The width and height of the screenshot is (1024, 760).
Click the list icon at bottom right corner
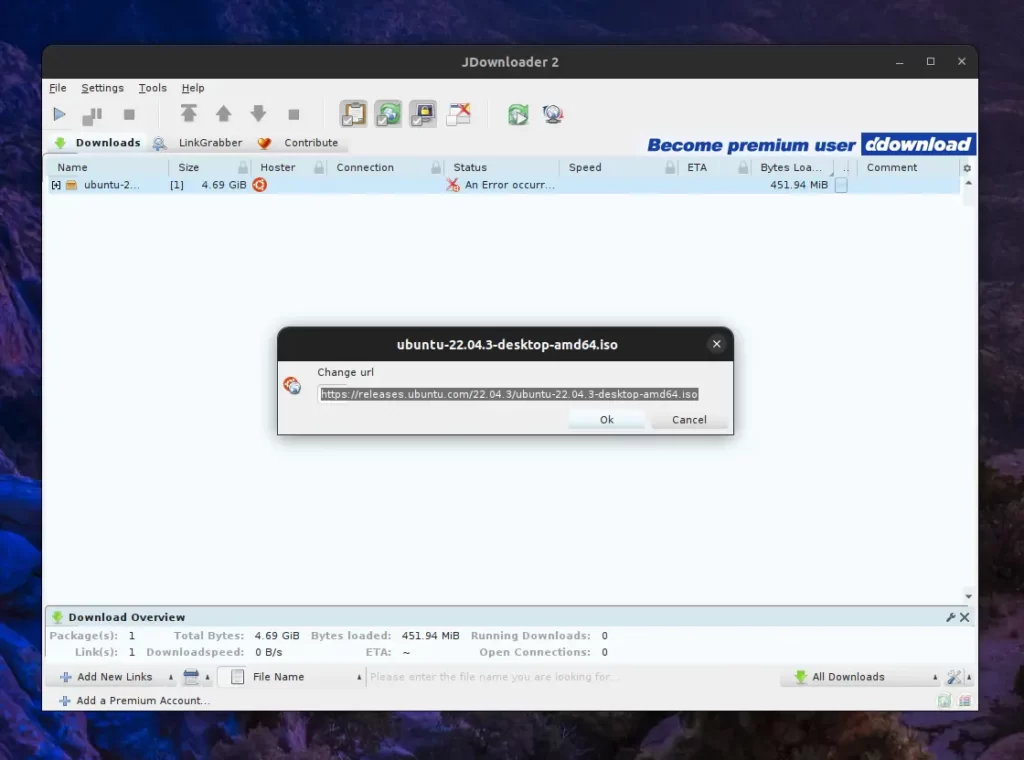point(965,701)
